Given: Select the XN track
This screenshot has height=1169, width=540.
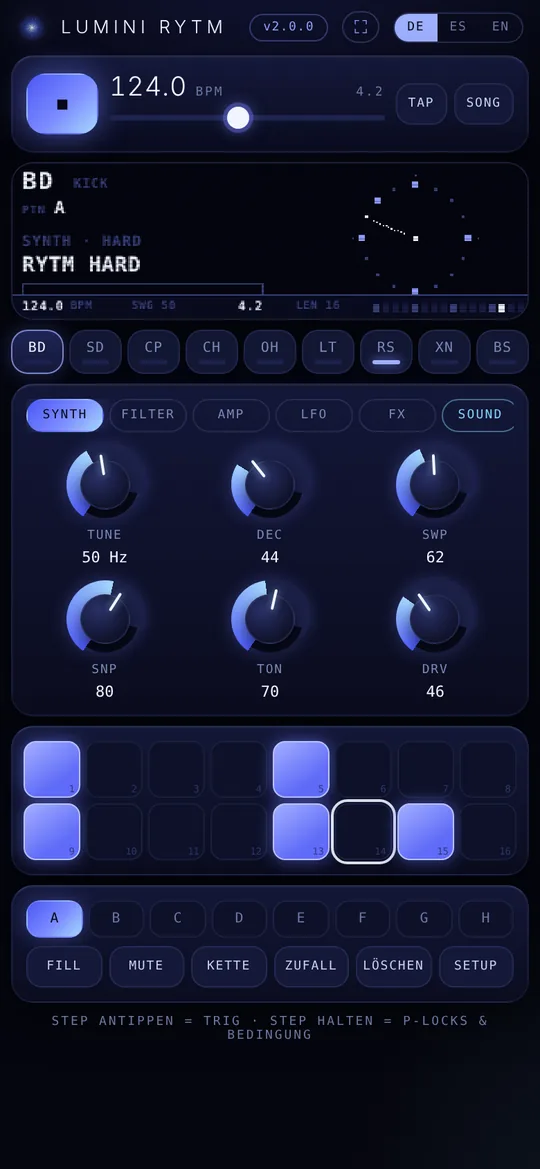Looking at the screenshot, I should tap(444, 351).
